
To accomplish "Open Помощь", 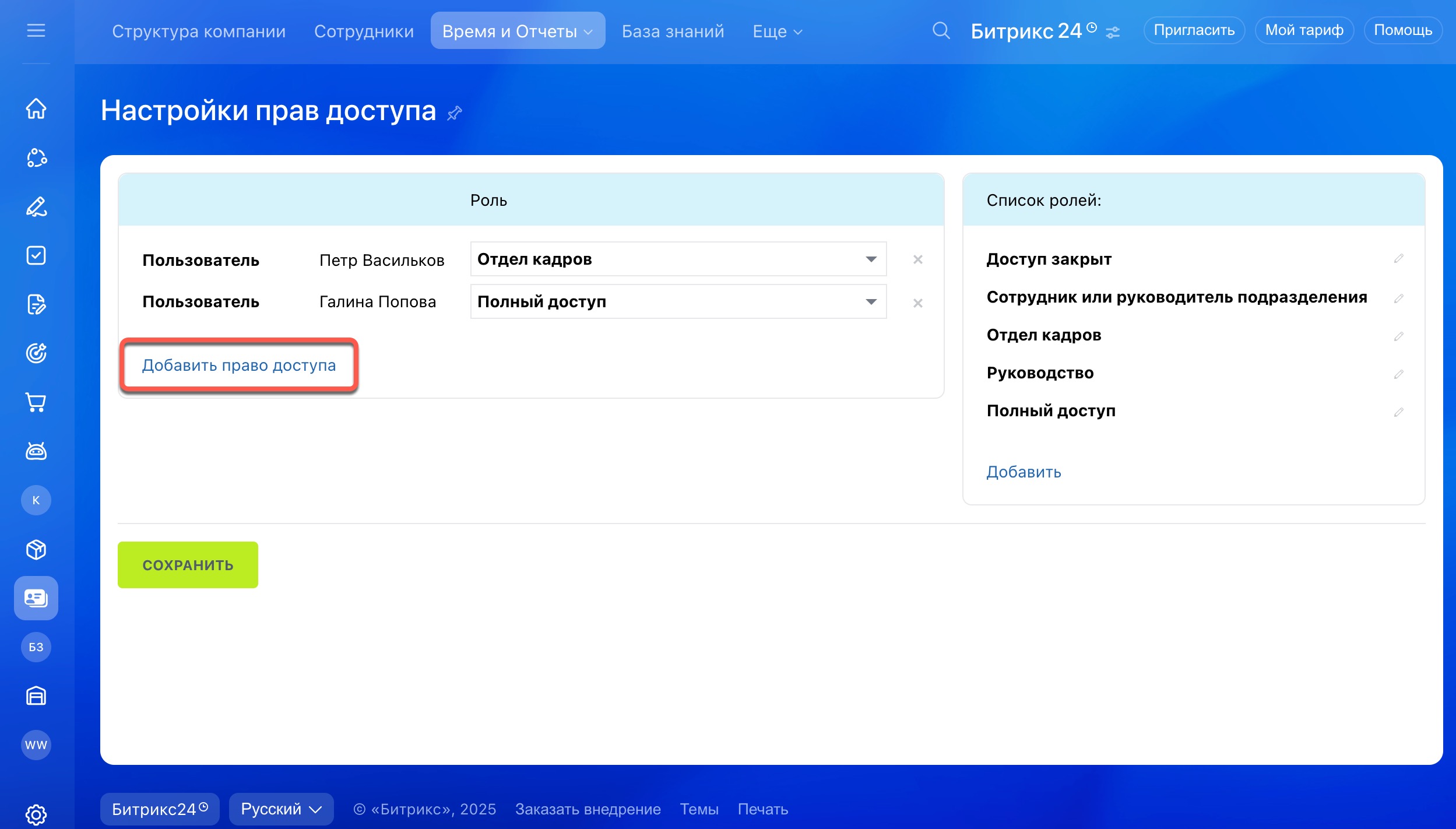I will [x=1403, y=30].
